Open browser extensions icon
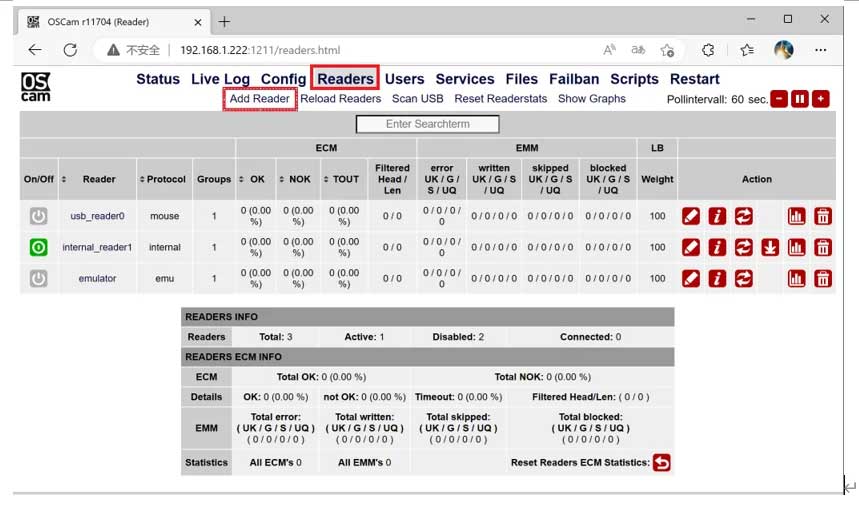Viewport: 859px width, 505px height. [708, 50]
